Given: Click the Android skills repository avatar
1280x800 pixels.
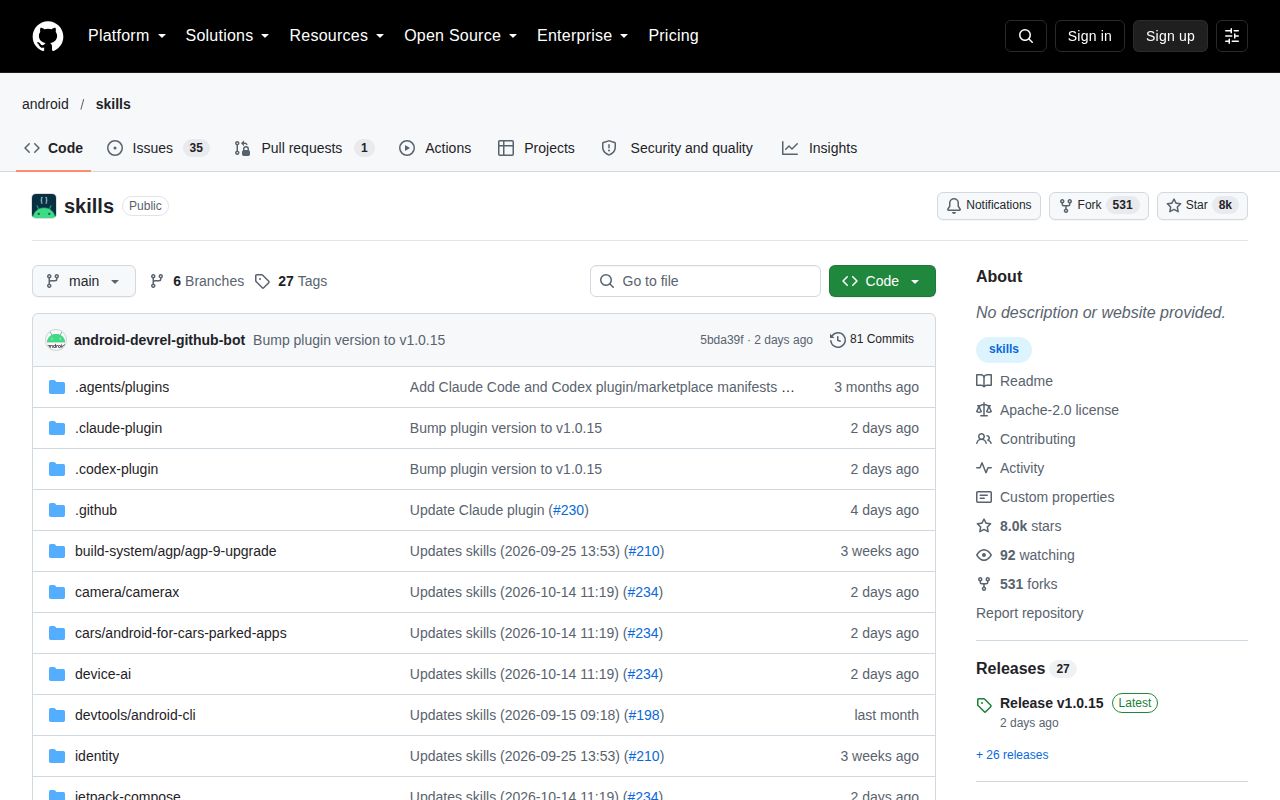Looking at the screenshot, I should point(44,206).
